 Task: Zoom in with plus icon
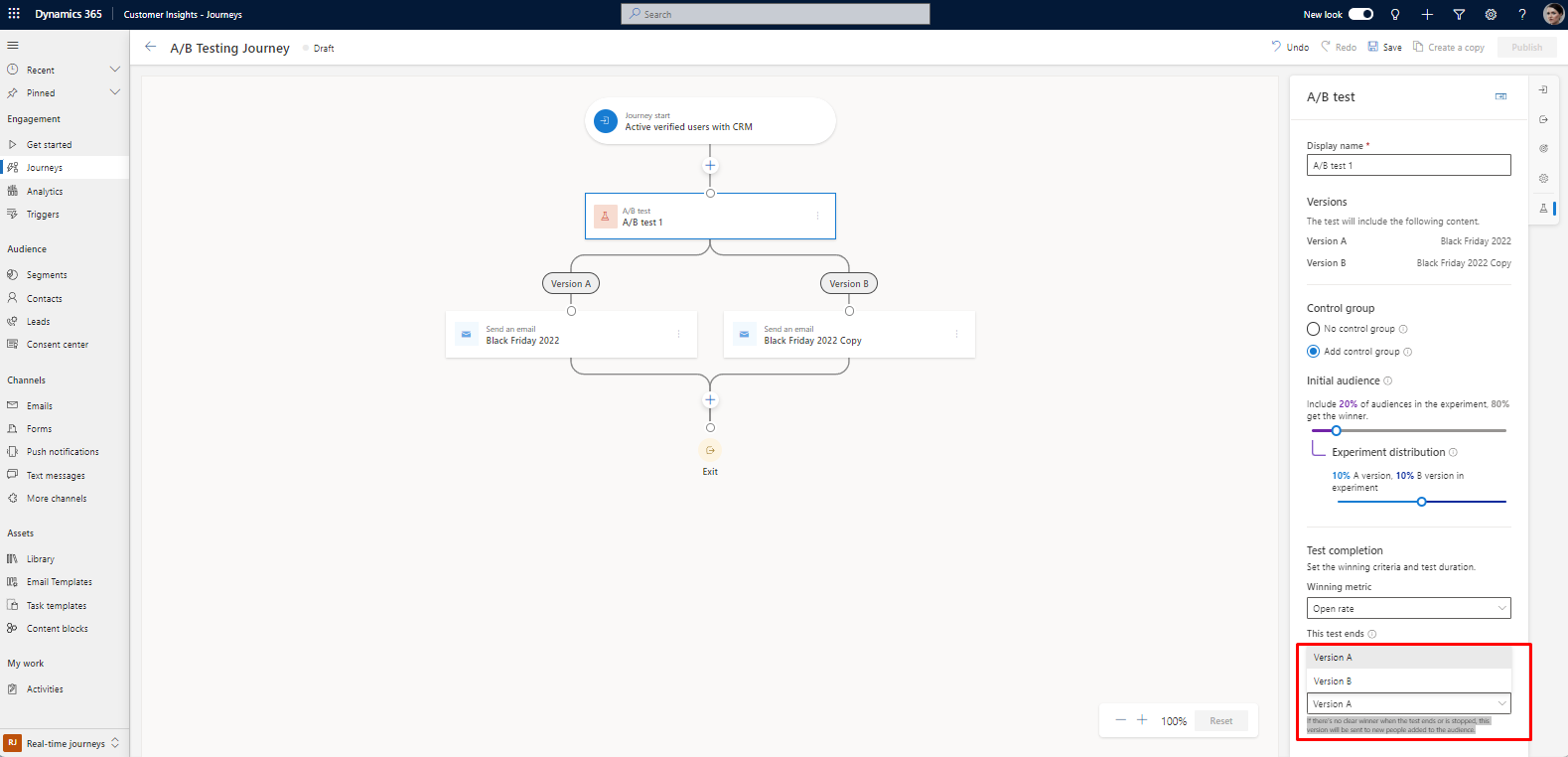(x=1142, y=720)
